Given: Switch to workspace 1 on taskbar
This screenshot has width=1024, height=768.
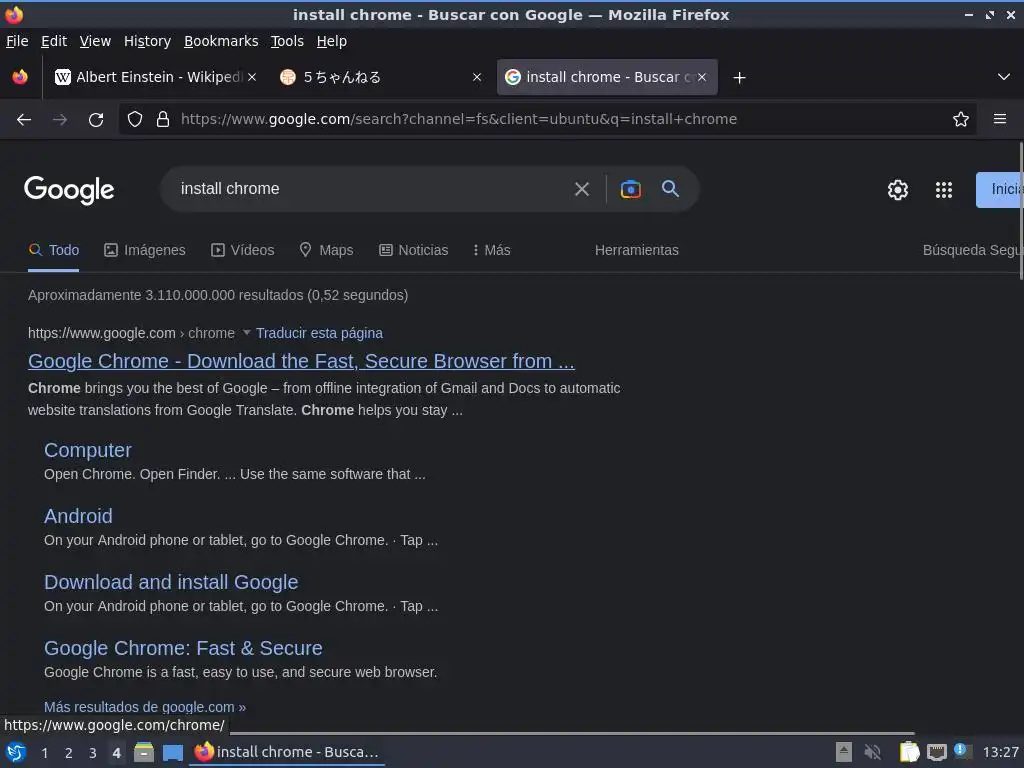Looking at the screenshot, I should coord(44,753).
